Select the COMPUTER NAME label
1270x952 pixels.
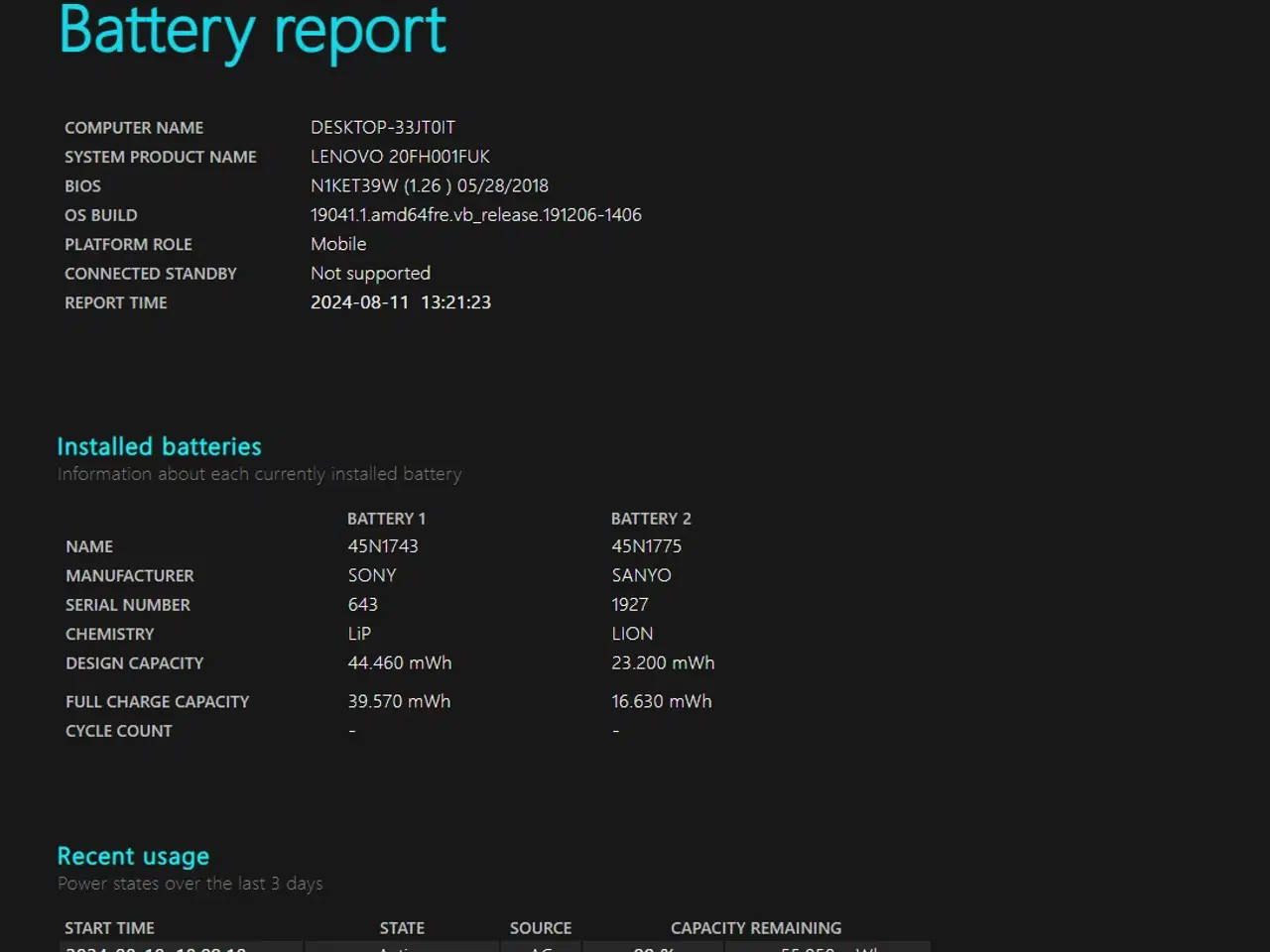134,128
